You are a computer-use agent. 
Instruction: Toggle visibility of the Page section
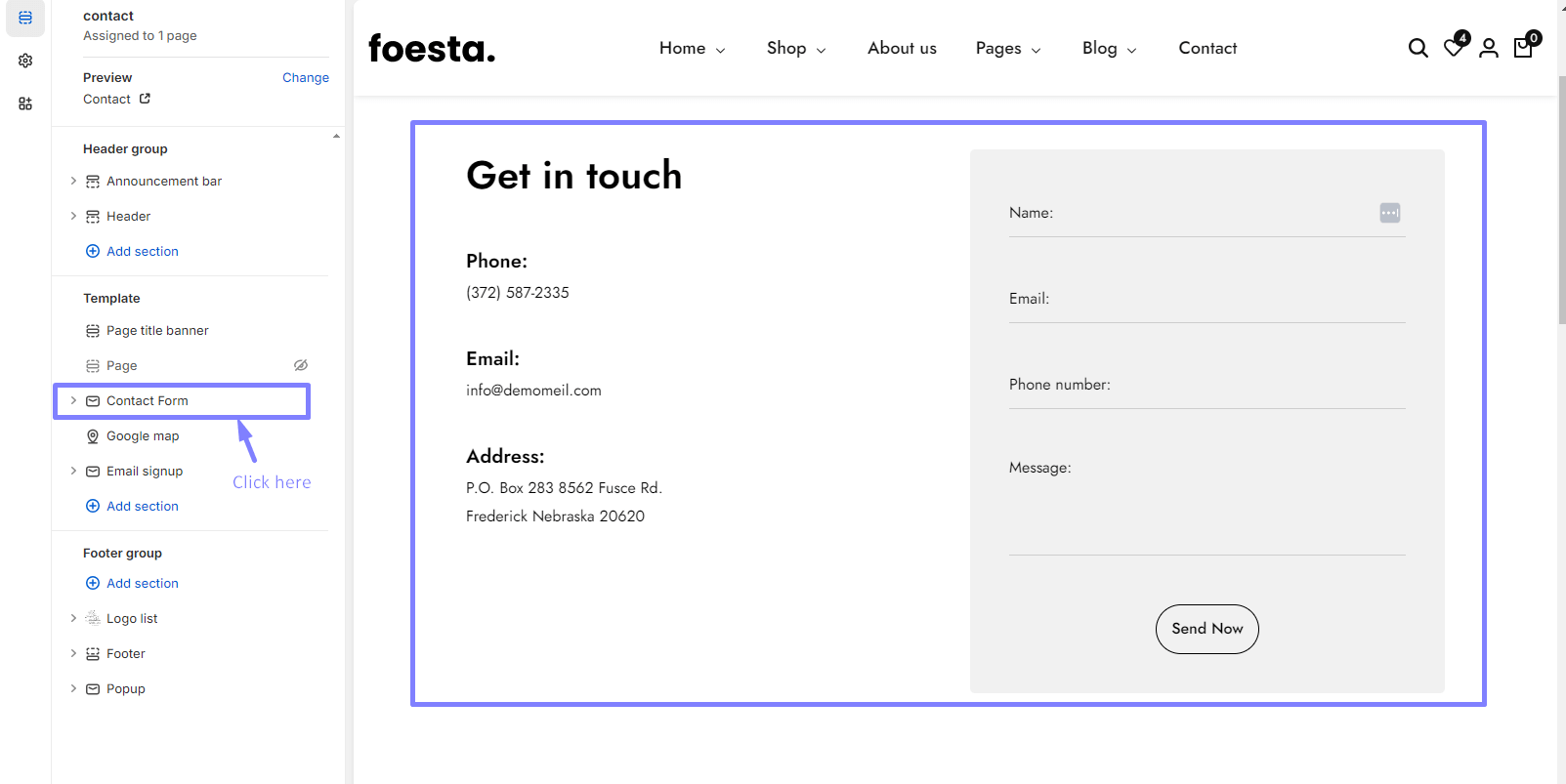301,365
